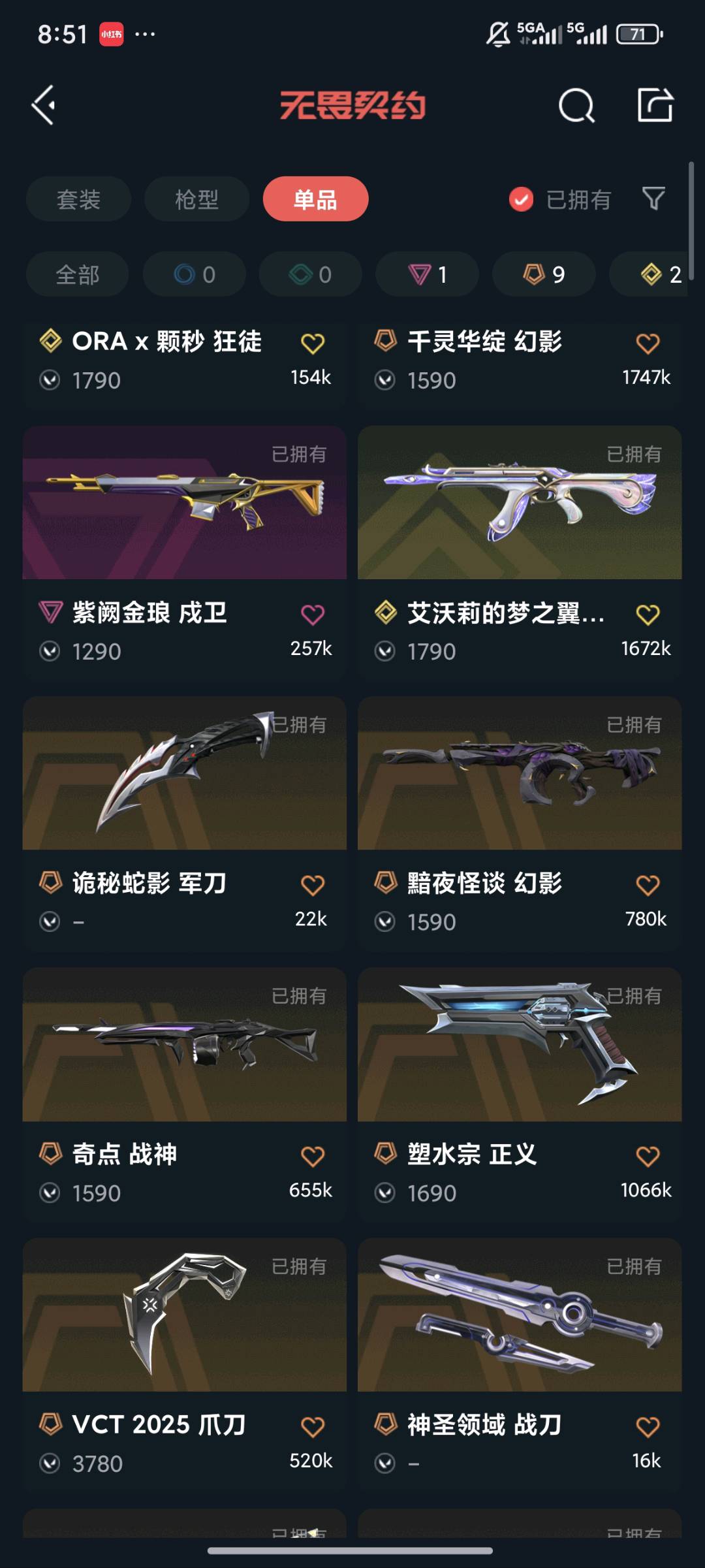The width and height of the screenshot is (705, 1568).
Task: Toggle the 已拥有 owned checkbox
Action: pyautogui.click(x=521, y=199)
